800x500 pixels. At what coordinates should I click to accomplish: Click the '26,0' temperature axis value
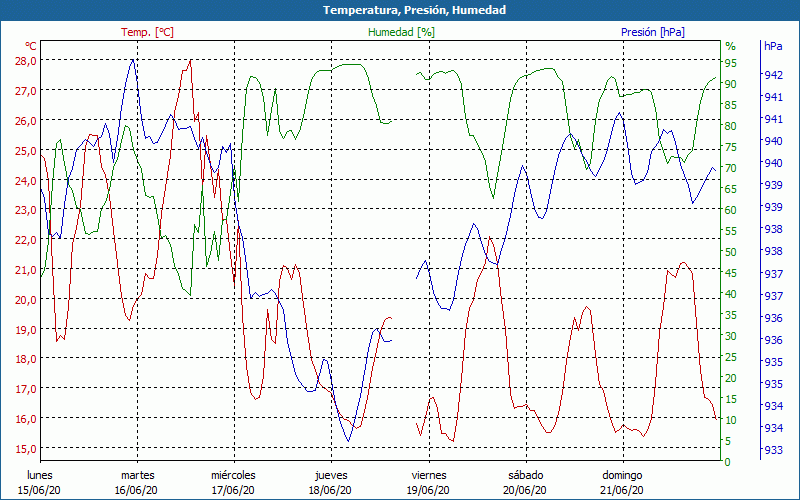[x=26, y=121]
